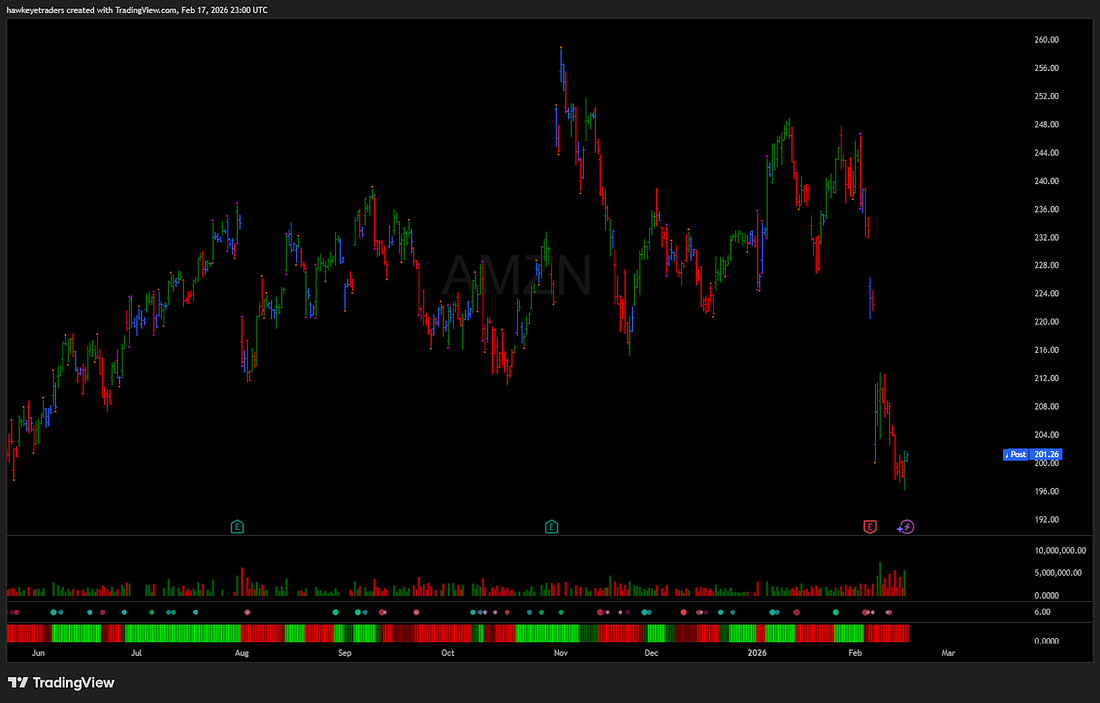
Task: Select the 228.00 price axis label
Action: pyautogui.click(x=1046, y=265)
